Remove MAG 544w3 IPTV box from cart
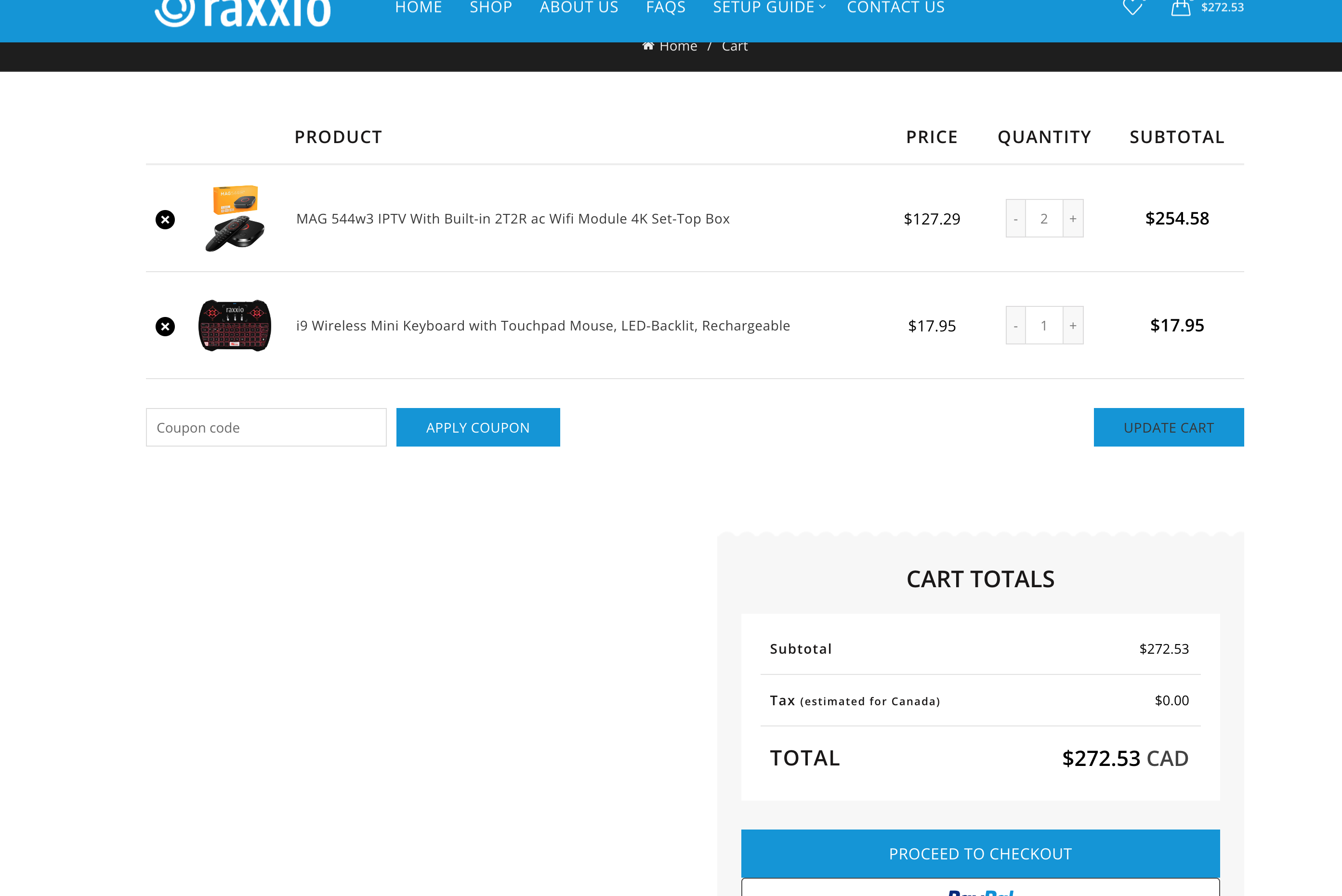1342x896 pixels. pyautogui.click(x=165, y=220)
